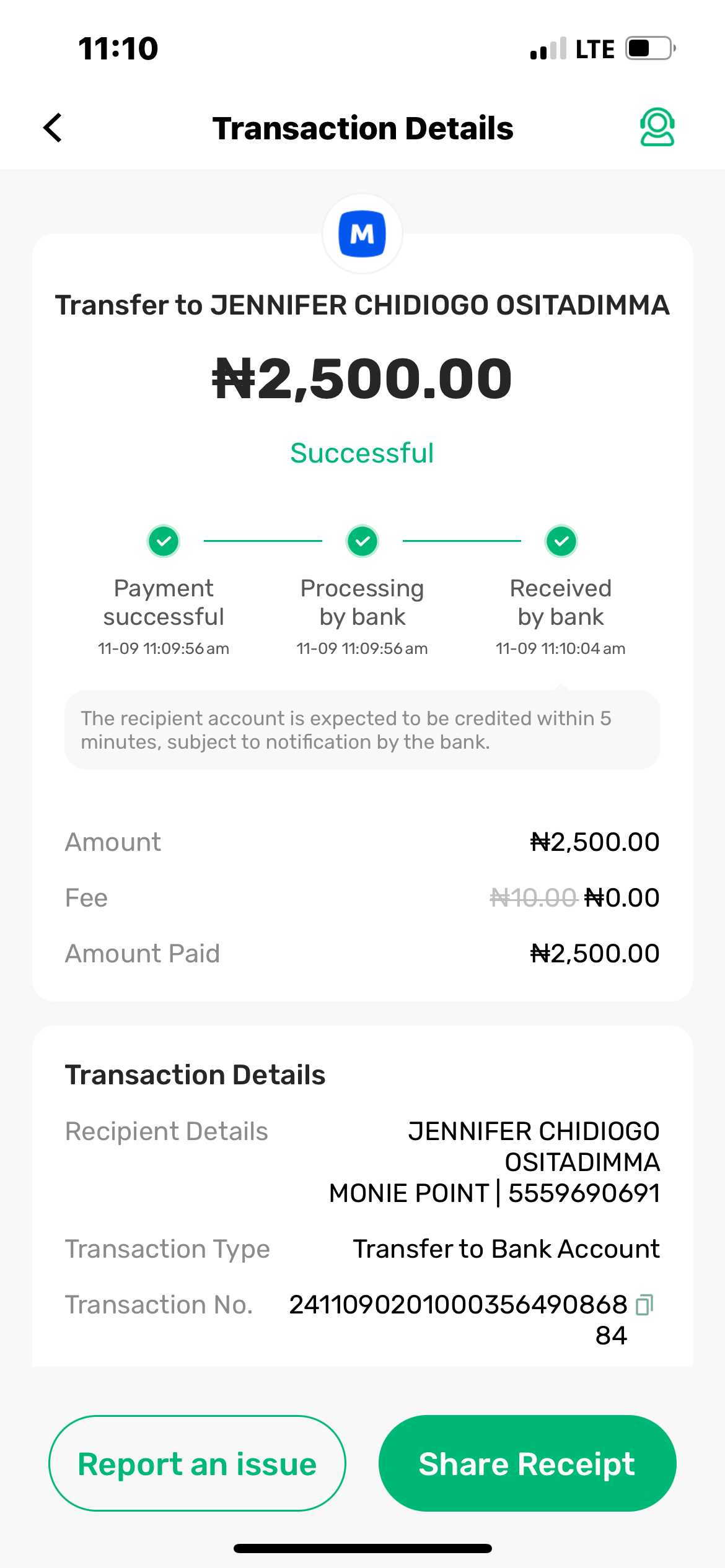
Task: Tap the battery indicator in status bar
Action: tap(649, 48)
